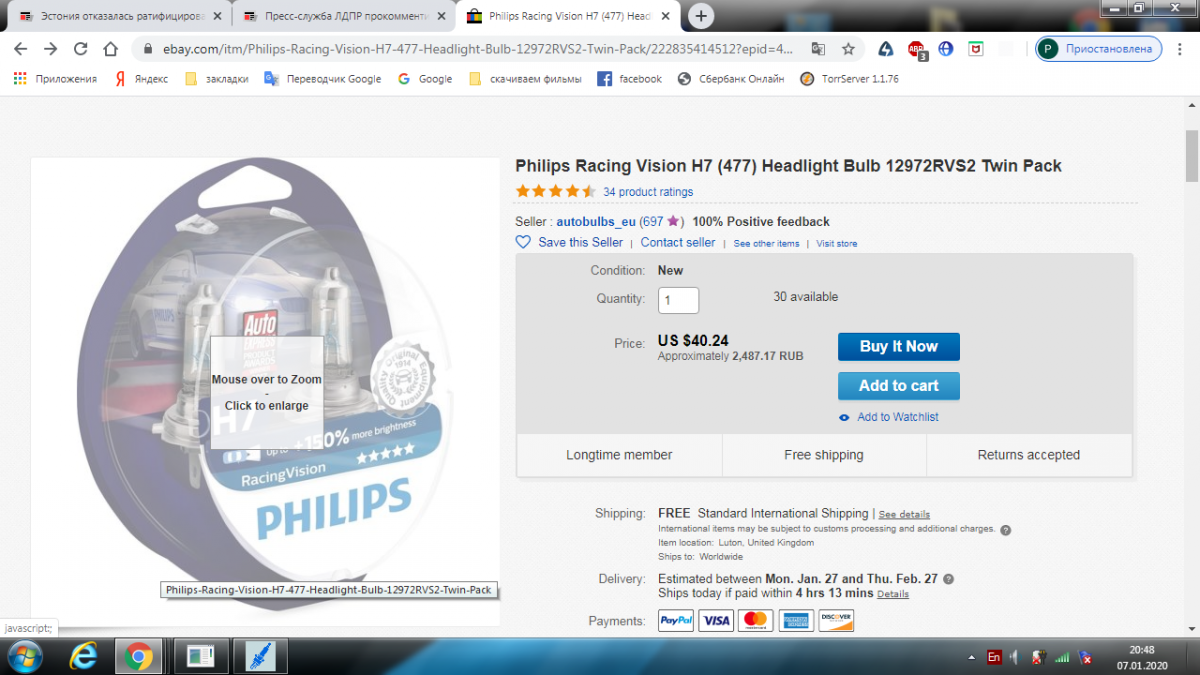
Task: Open Internet Explorer from the taskbar
Action: click(x=84, y=656)
